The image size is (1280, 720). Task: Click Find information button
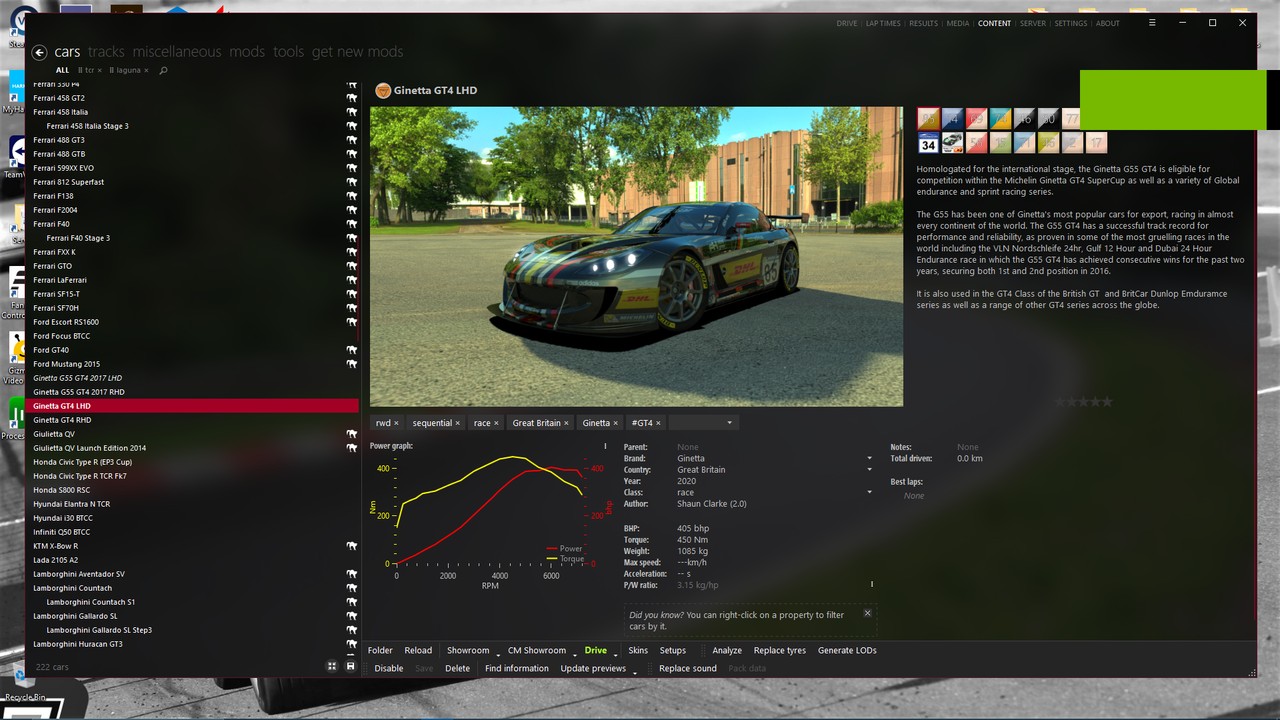517,669
